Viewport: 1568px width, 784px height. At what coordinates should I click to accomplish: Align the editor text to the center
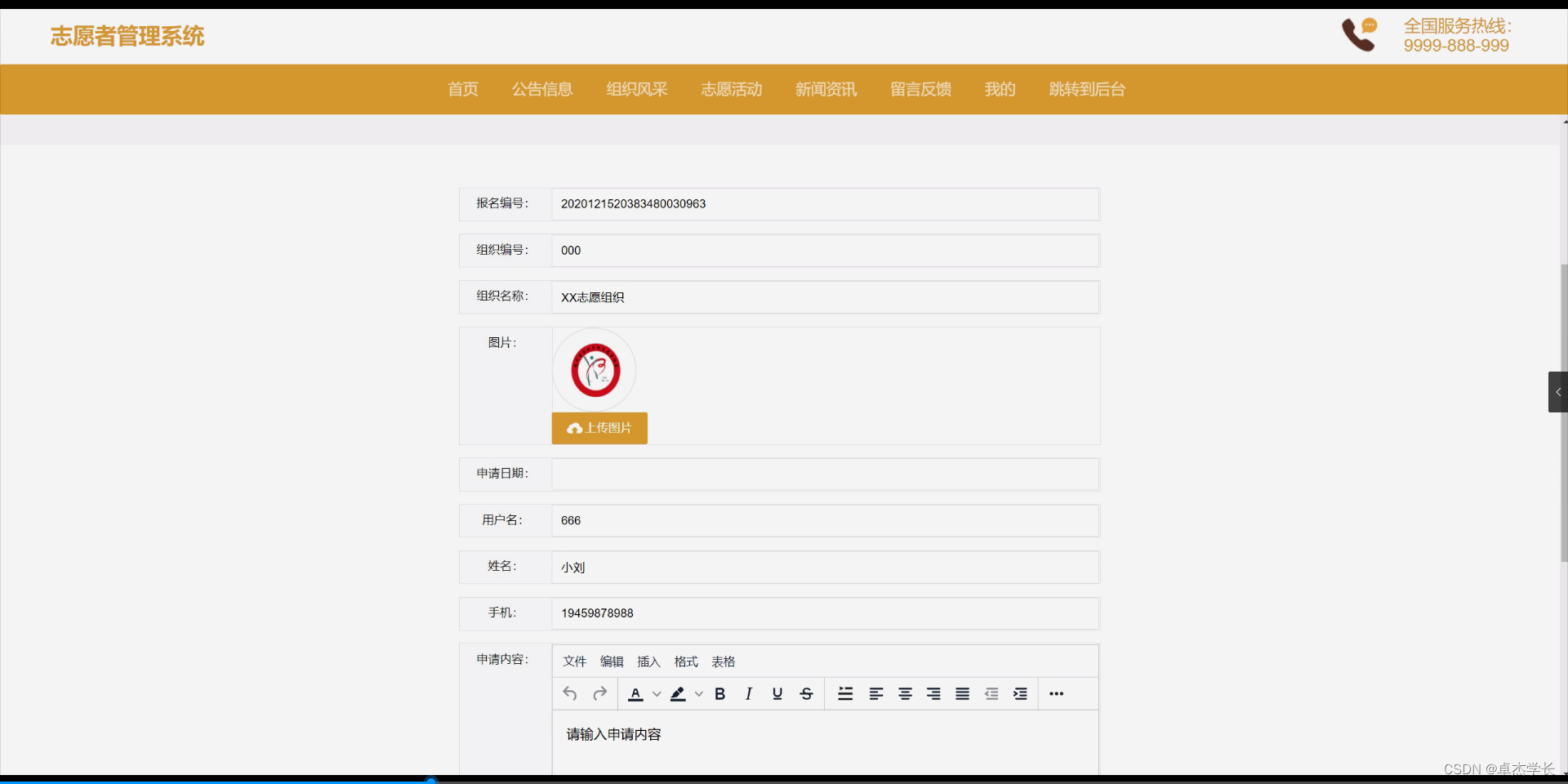pyautogui.click(x=905, y=693)
